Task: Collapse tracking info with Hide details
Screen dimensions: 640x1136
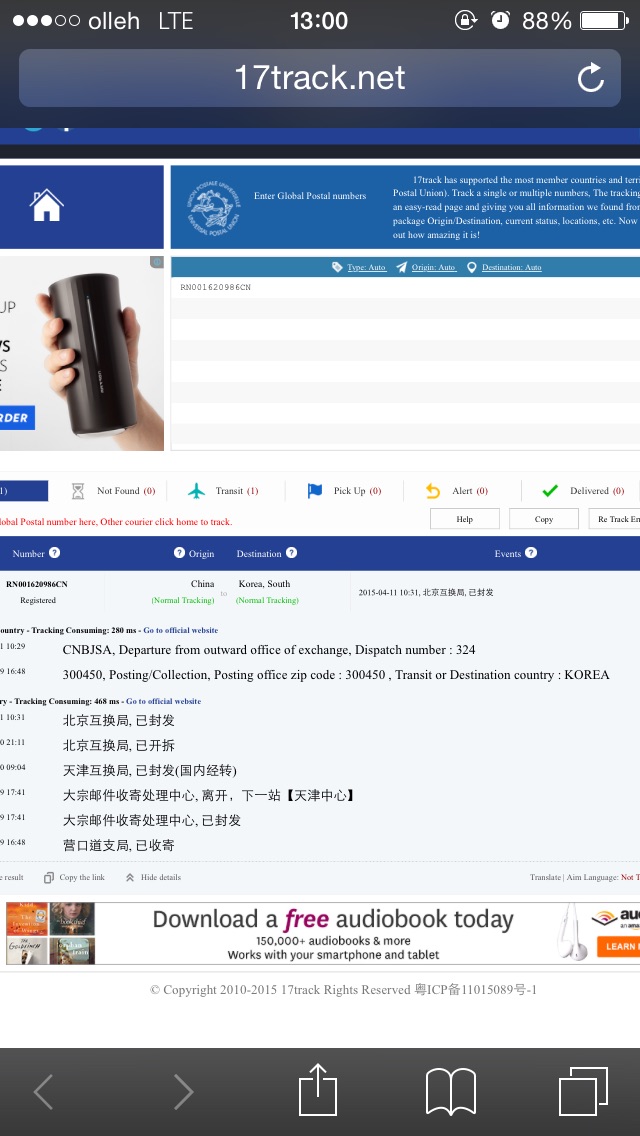Action: pyautogui.click(x=153, y=877)
